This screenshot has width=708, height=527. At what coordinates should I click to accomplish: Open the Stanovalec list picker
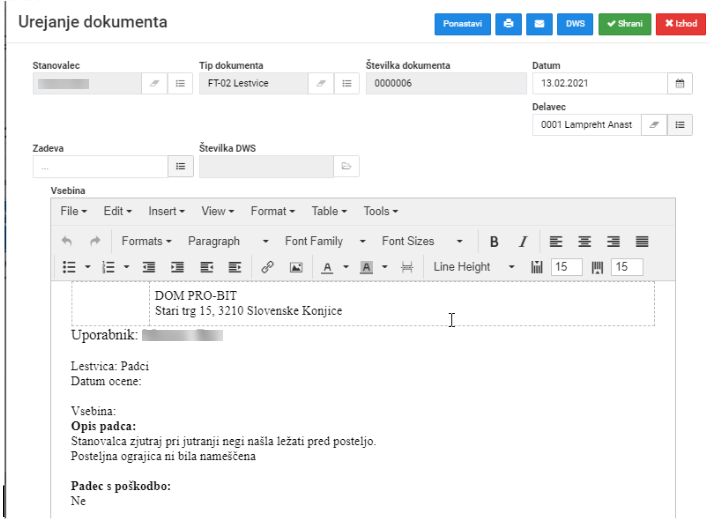[180, 84]
